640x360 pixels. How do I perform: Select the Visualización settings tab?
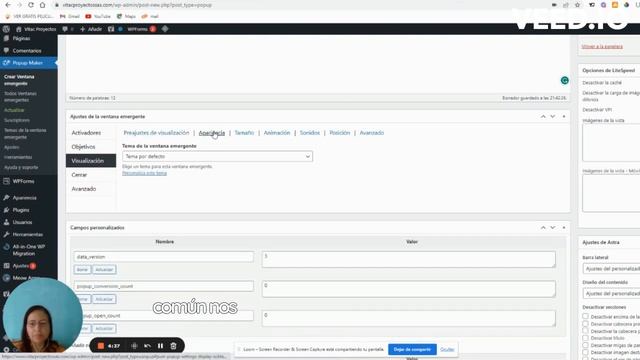point(91,161)
